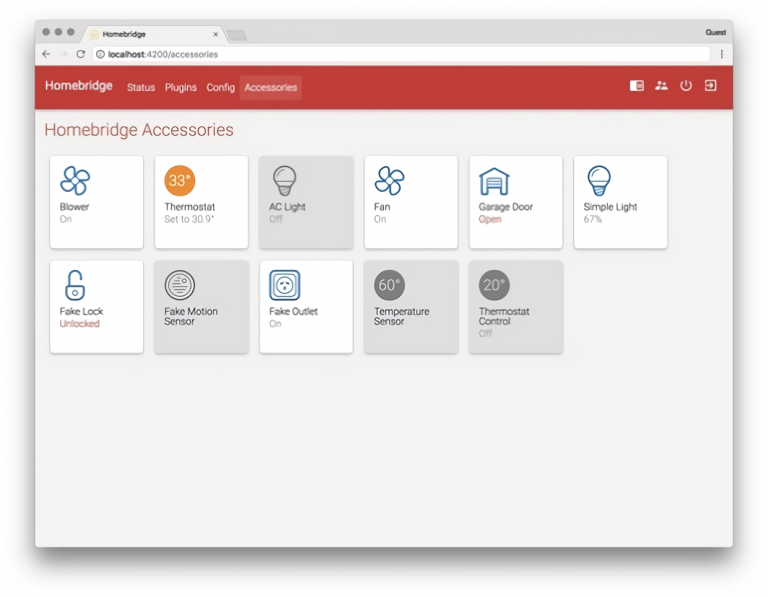Open the users management icon
This screenshot has width=768, height=597.
tap(661, 86)
